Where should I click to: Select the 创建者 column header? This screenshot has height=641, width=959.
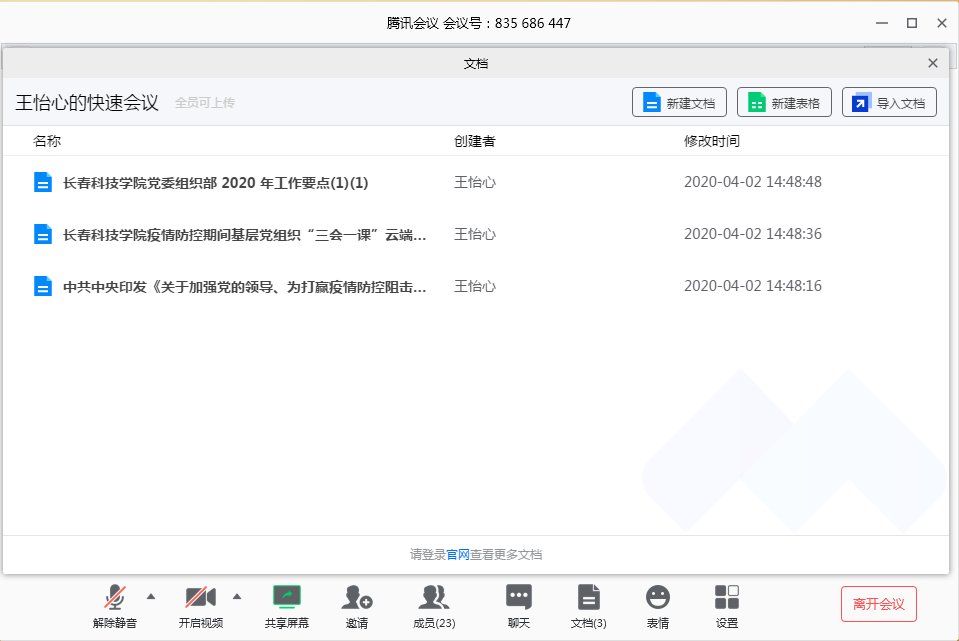coord(475,141)
